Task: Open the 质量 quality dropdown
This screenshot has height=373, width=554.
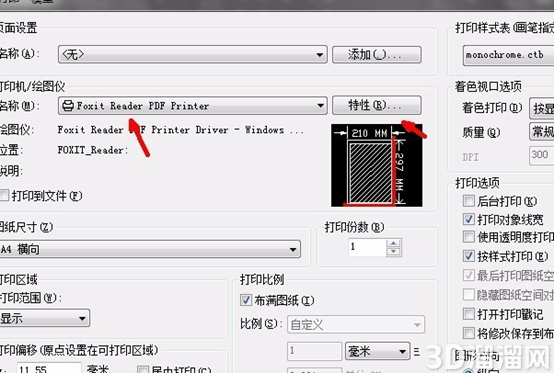Action: pyautogui.click(x=542, y=132)
